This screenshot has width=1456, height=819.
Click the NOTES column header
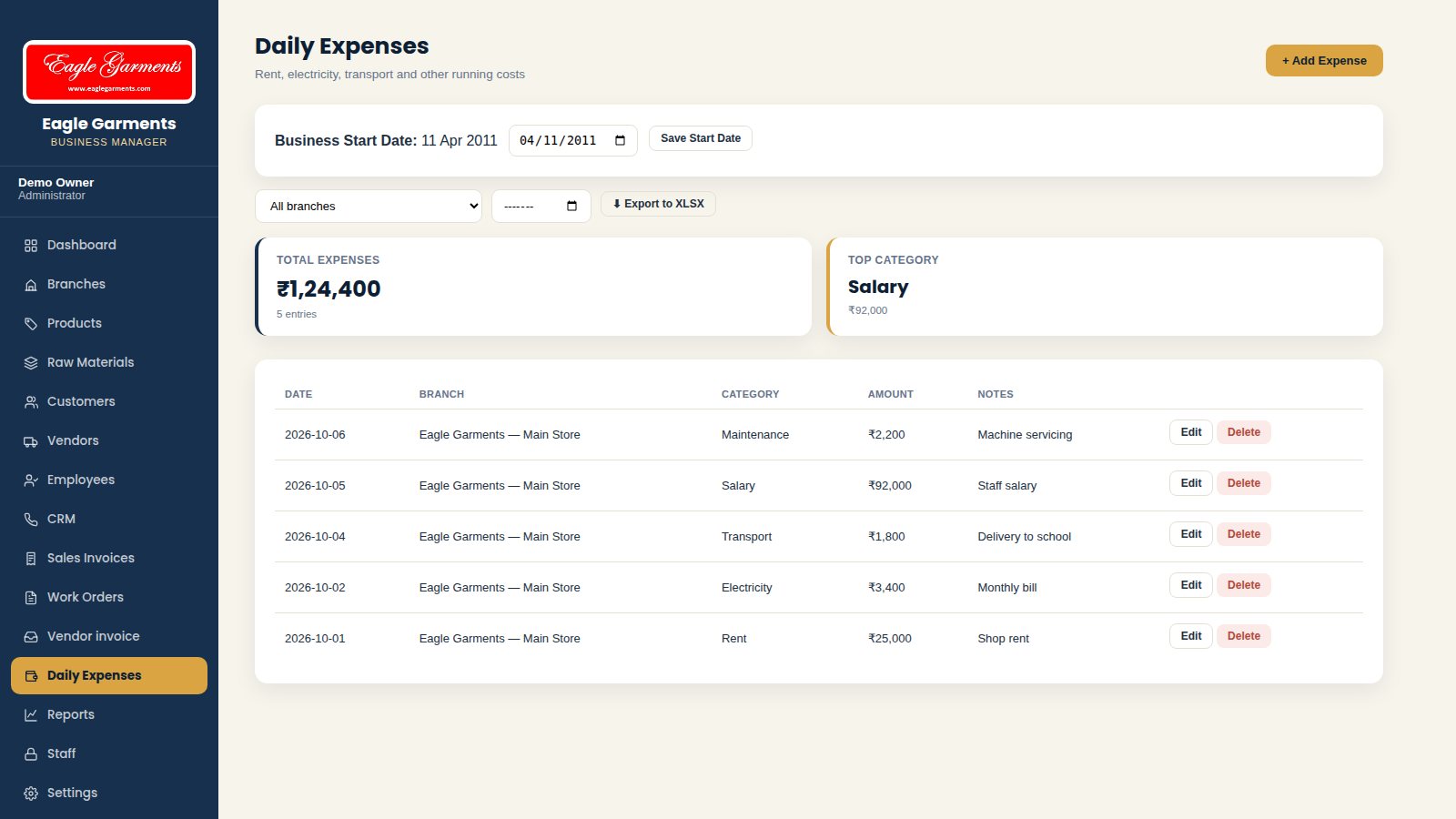pos(996,394)
